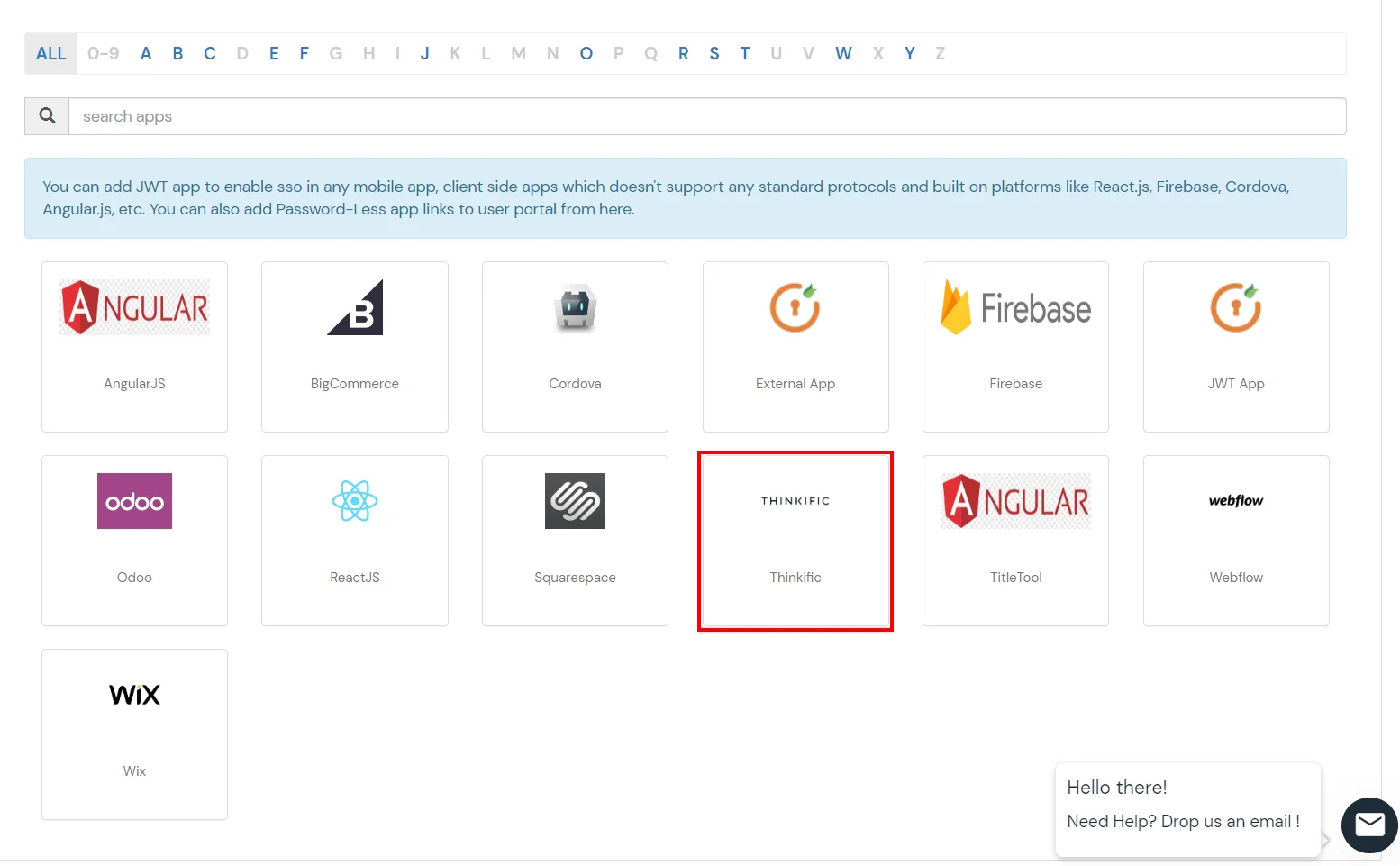Select the ALL filter tab
This screenshot has height=866, width=1400.
[50, 53]
